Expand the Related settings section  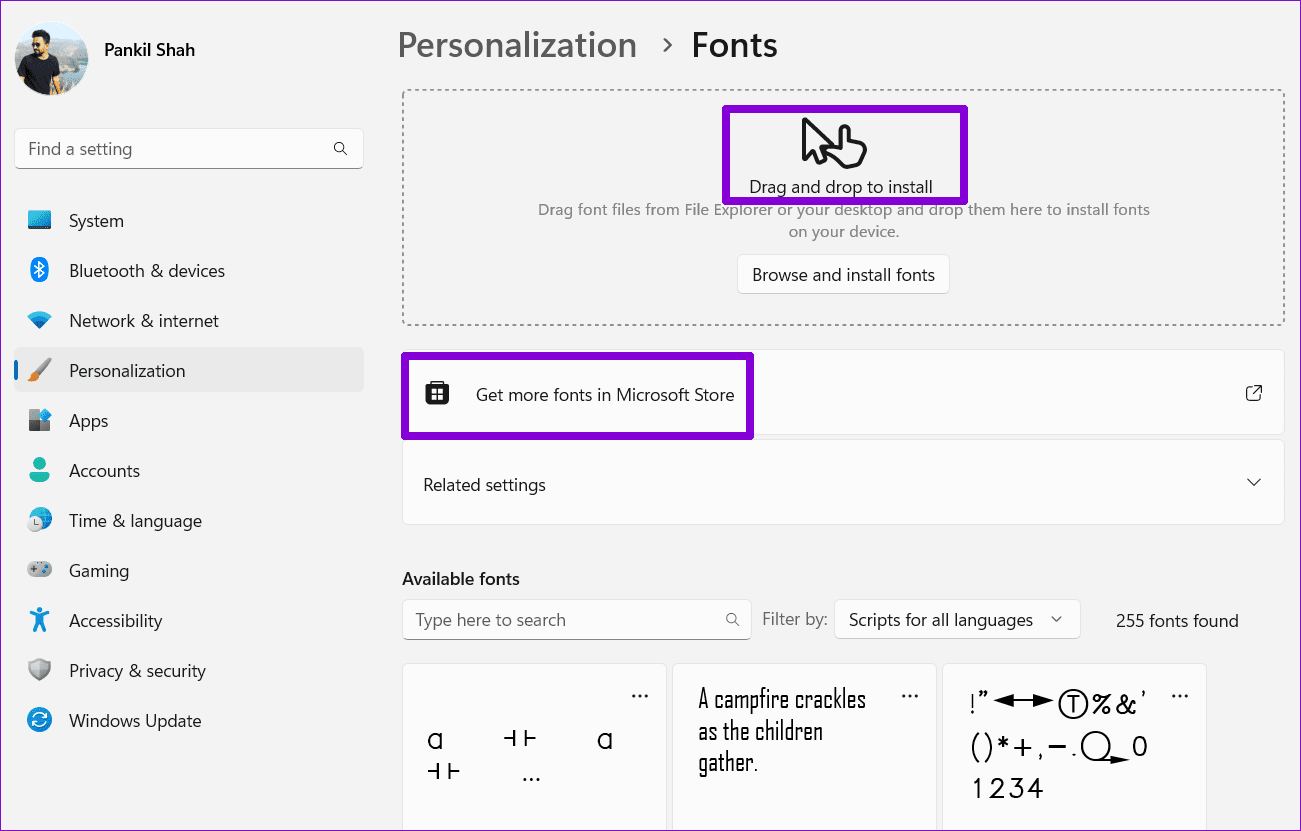(x=843, y=484)
